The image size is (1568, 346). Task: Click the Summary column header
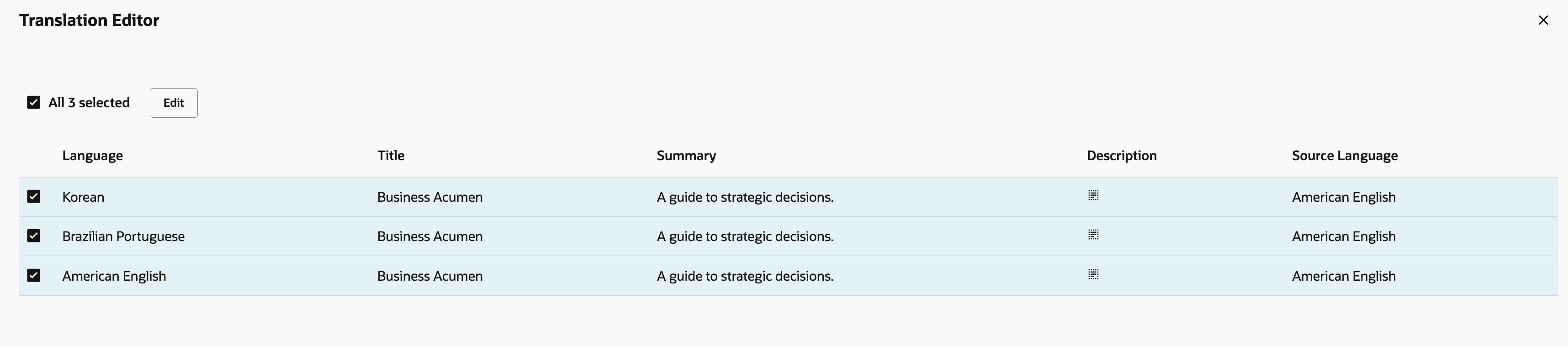[x=686, y=156]
